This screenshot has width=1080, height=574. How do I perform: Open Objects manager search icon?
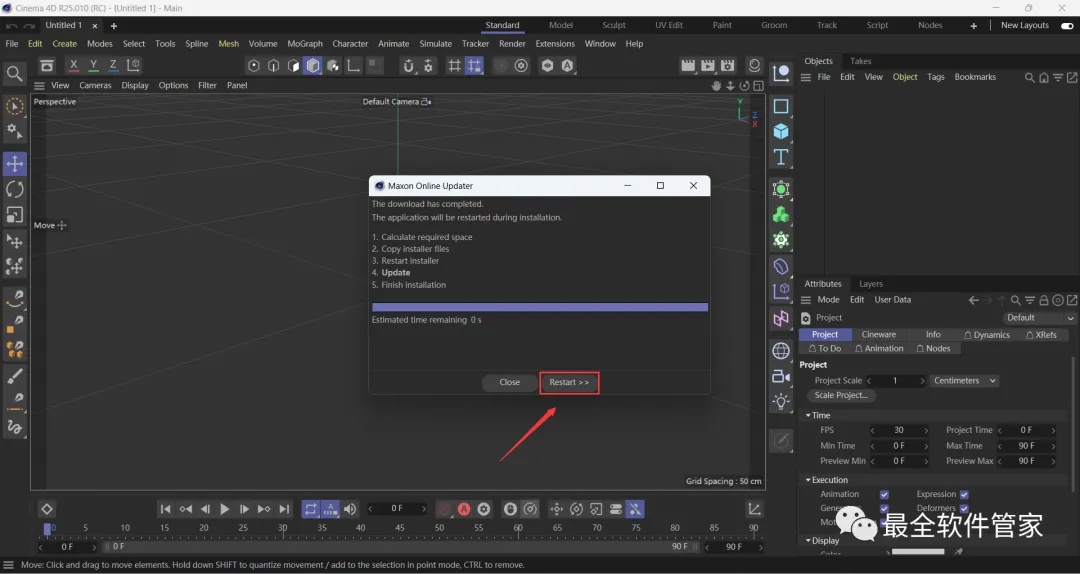coord(1029,78)
